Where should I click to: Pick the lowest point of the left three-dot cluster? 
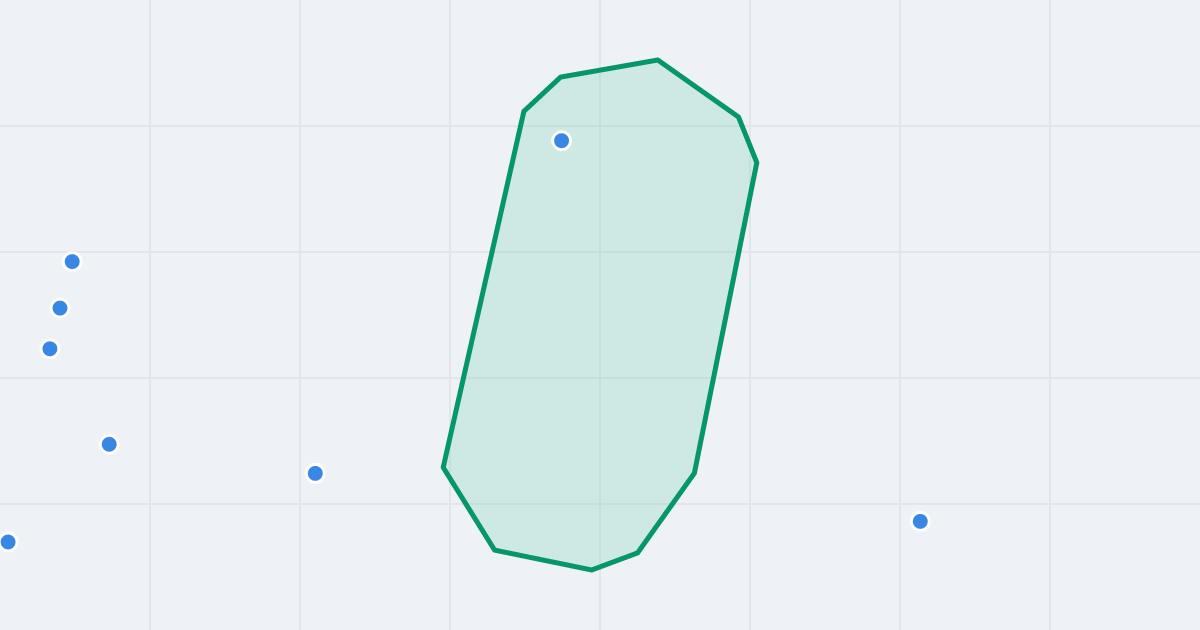coord(50,349)
